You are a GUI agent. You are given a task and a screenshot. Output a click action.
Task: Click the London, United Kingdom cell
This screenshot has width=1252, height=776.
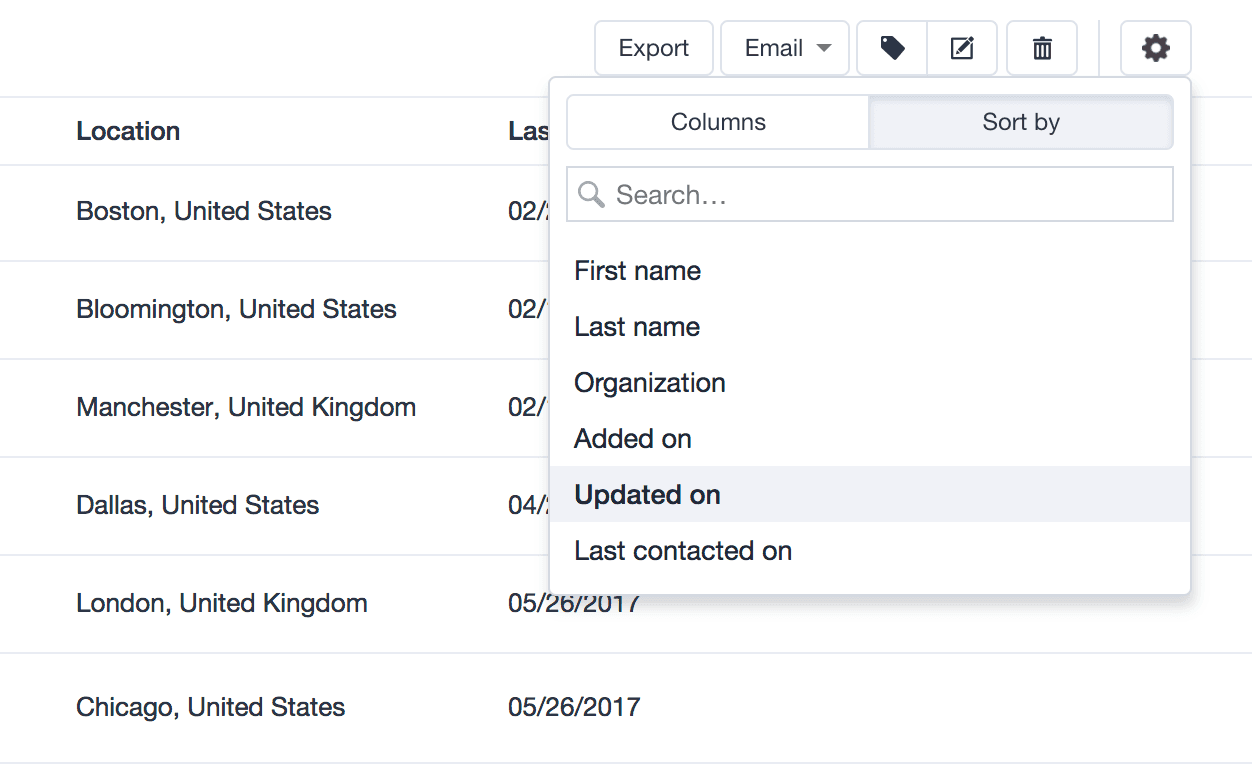pyautogui.click(x=222, y=603)
